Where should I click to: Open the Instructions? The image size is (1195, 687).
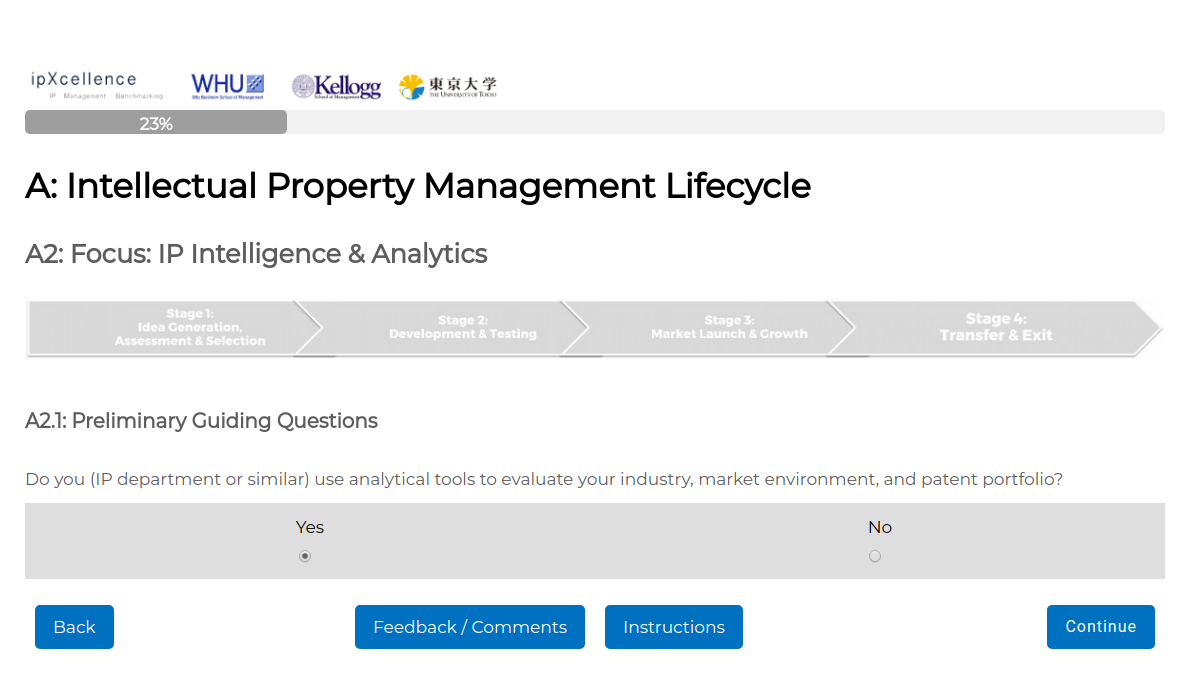(x=674, y=627)
